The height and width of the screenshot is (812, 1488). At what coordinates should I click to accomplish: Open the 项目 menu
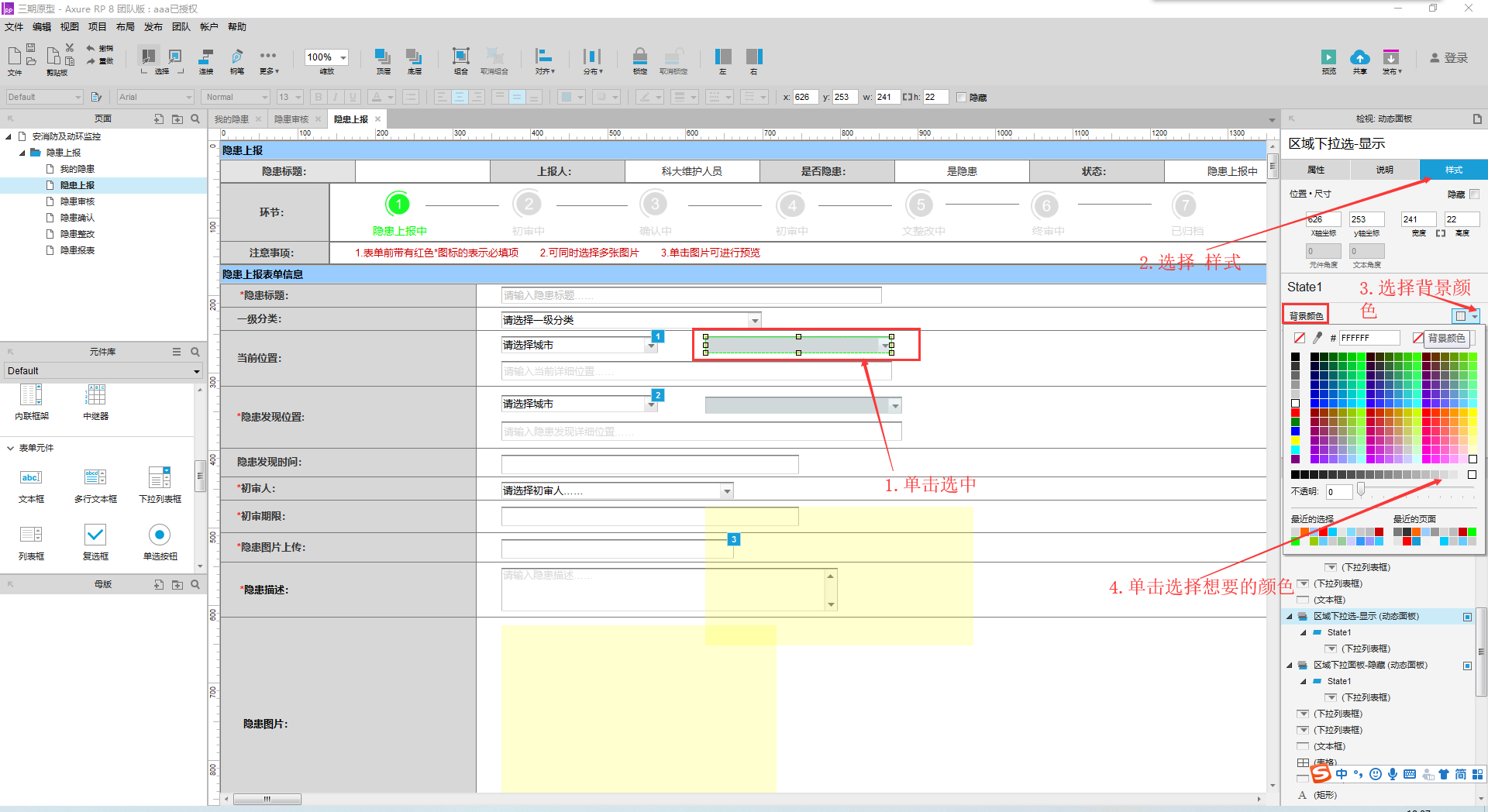pyautogui.click(x=98, y=26)
